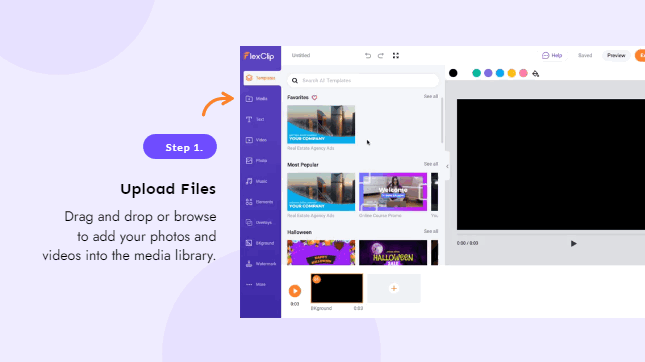Switch to the Templates tab
Image resolution: width=645 pixels, height=362 pixels.
pos(262,78)
